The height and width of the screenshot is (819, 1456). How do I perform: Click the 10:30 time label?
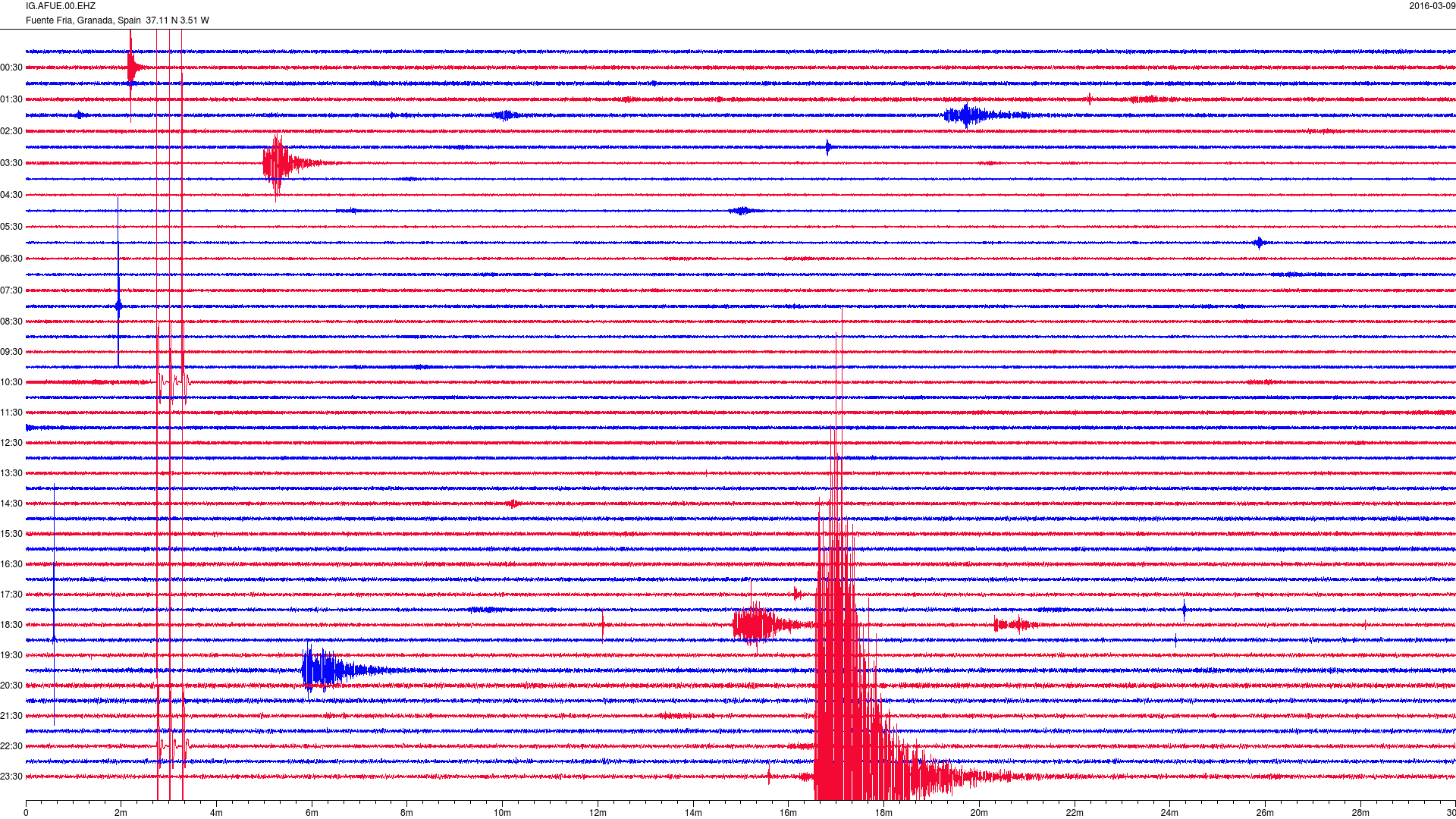[x=11, y=382]
